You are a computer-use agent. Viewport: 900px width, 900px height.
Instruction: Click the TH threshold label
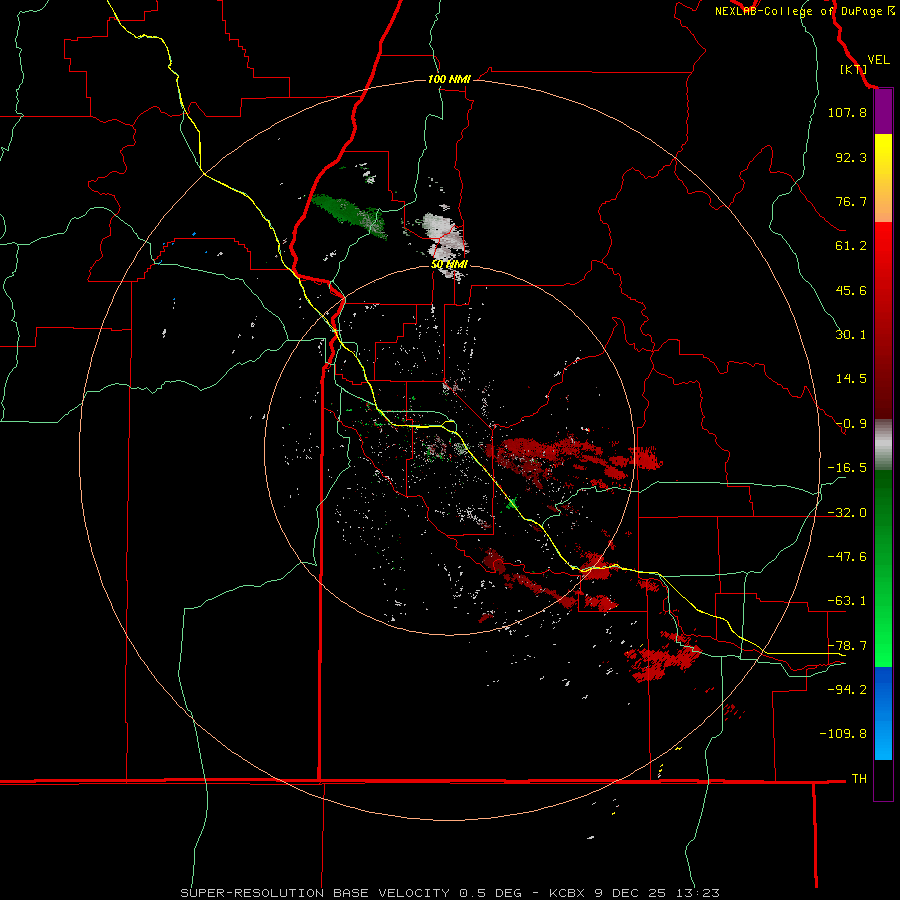[859, 779]
